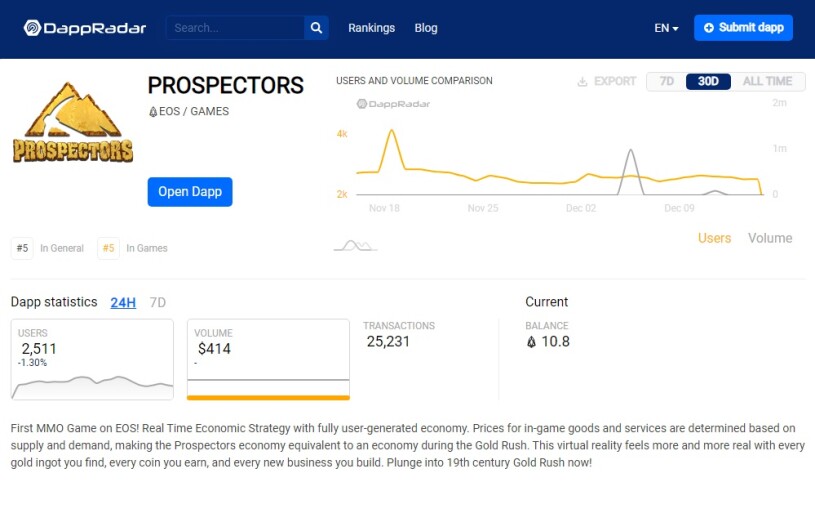Switch Dapp statistics to 7D tab
This screenshot has height=509, width=815.
[x=157, y=303]
